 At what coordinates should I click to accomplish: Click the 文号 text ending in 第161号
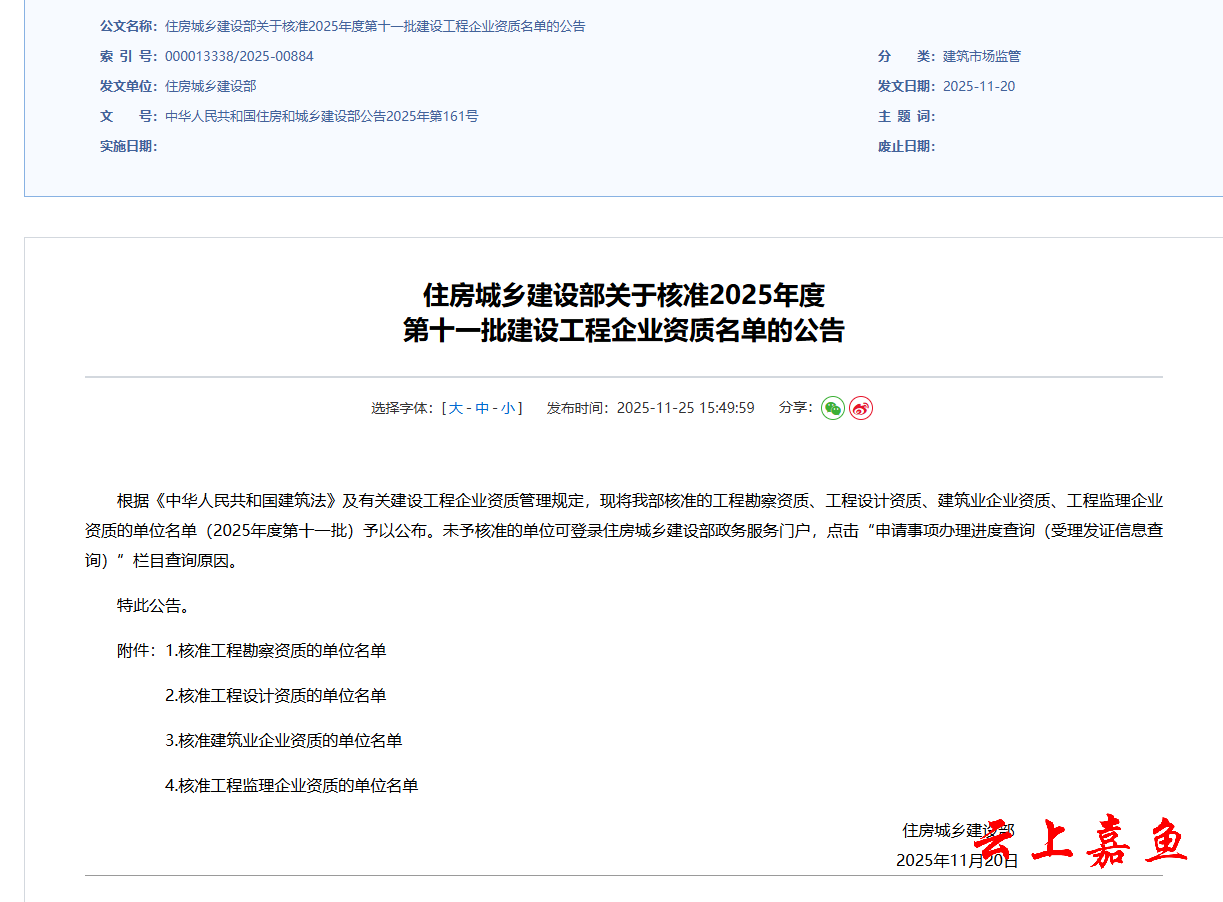click(321, 116)
